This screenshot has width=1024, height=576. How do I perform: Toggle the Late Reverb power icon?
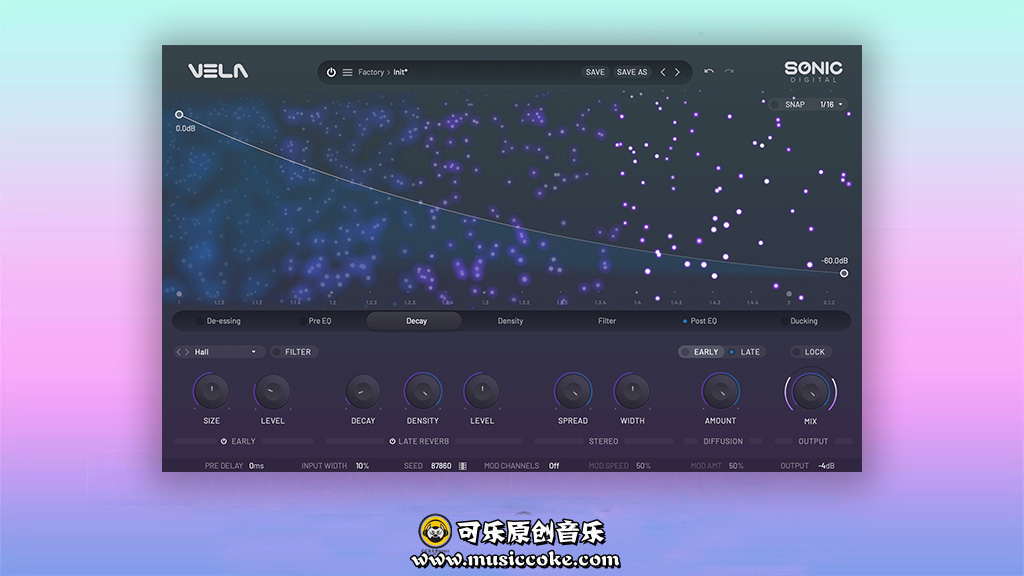[x=392, y=441]
